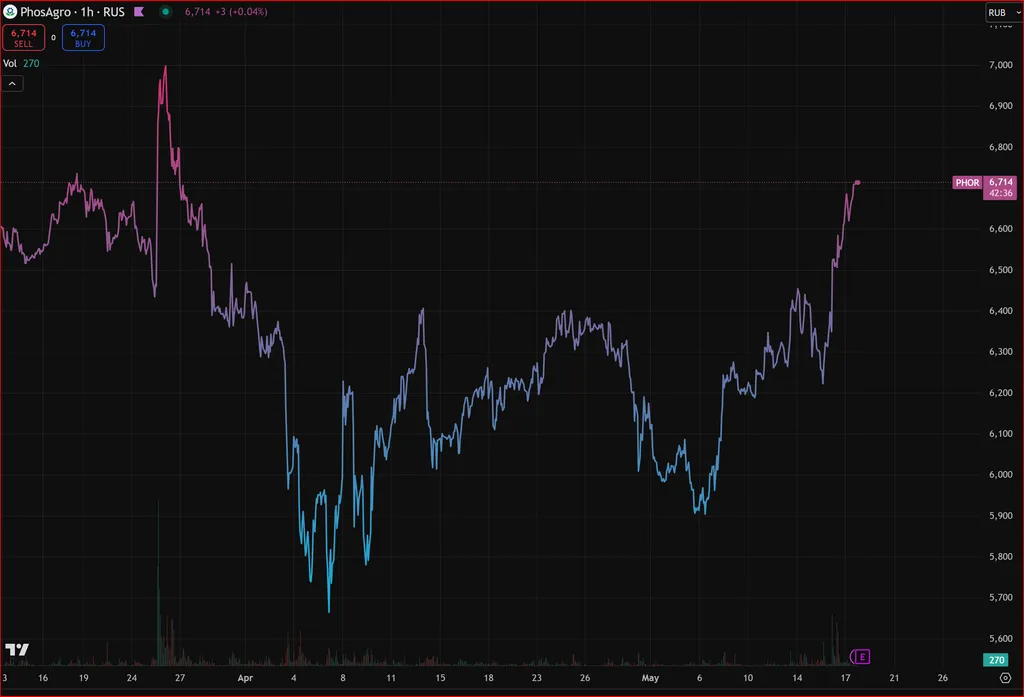
Task: Click the SELL 6,714 button
Action: 24,38
